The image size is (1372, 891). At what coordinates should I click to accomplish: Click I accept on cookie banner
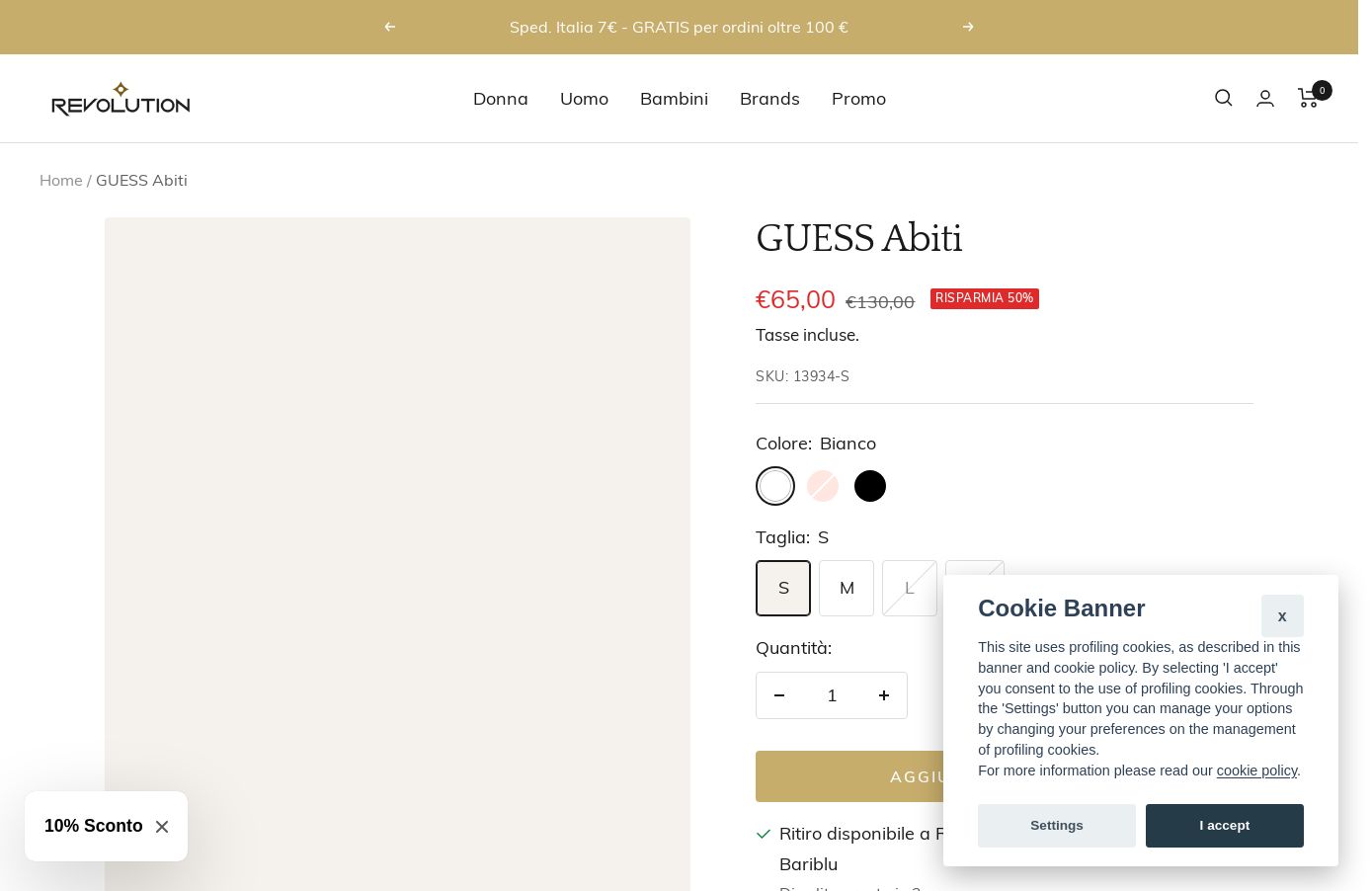1225,826
